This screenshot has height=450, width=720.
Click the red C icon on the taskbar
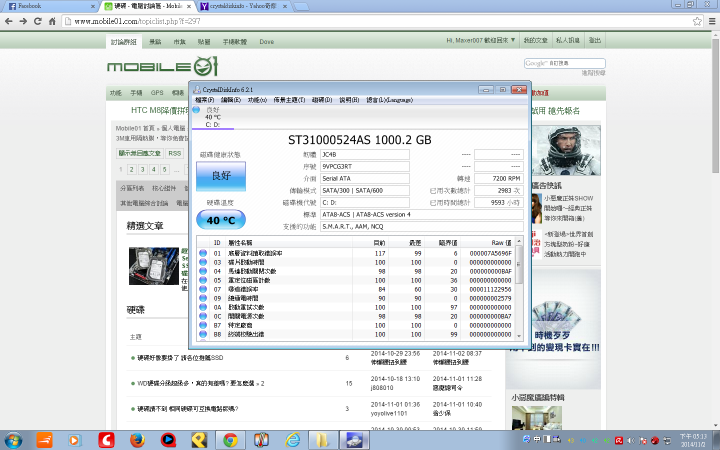coord(106,441)
